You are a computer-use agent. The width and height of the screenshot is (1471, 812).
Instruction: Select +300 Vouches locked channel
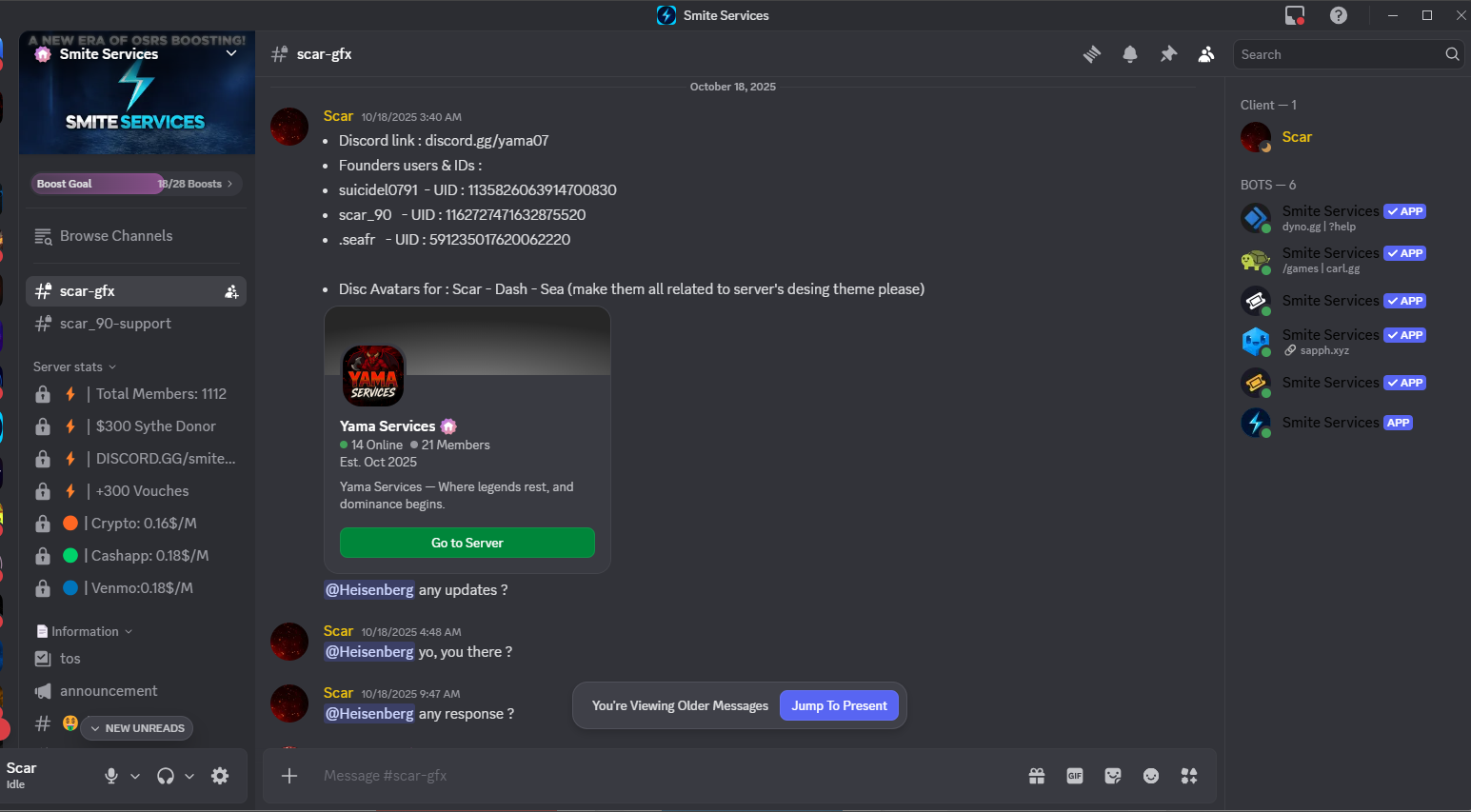(x=136, y=491)
